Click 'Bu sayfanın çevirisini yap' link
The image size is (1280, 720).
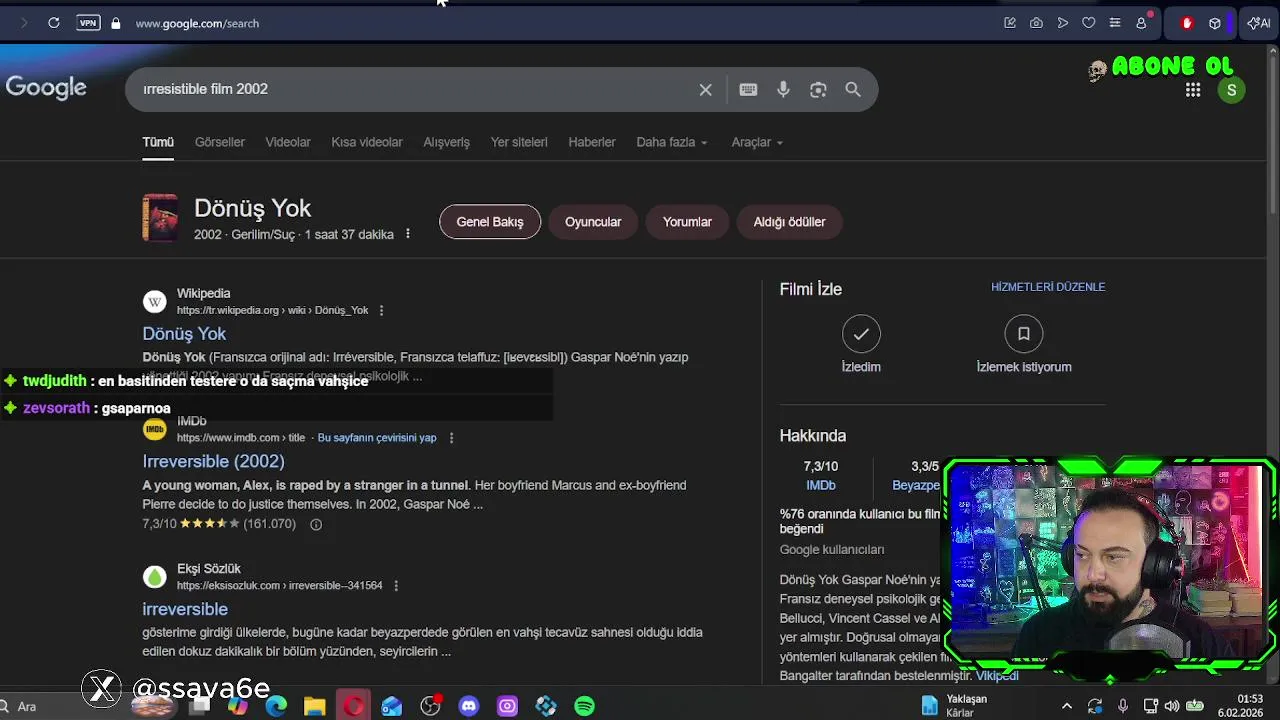pyautogui.click(x=377, y=438)
